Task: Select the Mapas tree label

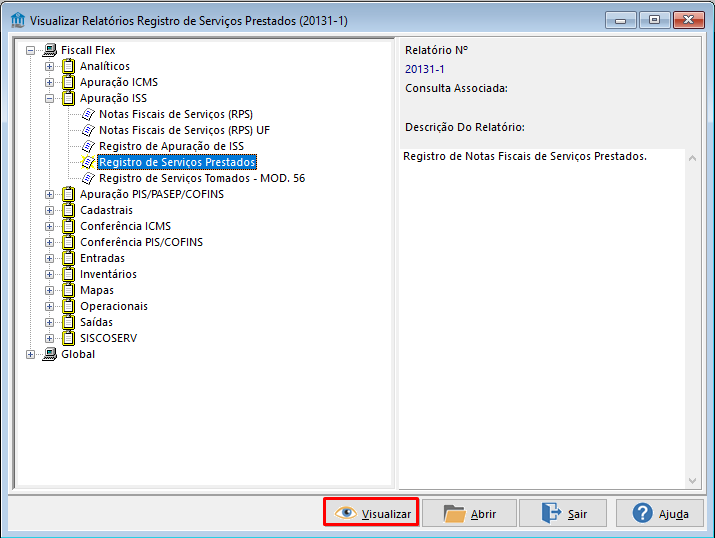Action: [97, 290]
